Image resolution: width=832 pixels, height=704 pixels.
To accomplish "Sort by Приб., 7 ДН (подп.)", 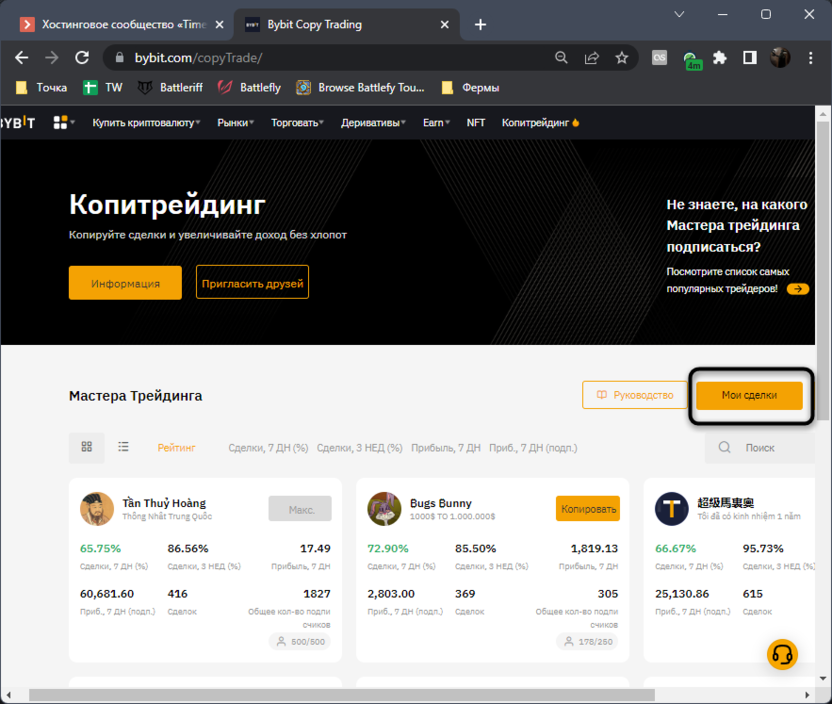I will [533, 448].
